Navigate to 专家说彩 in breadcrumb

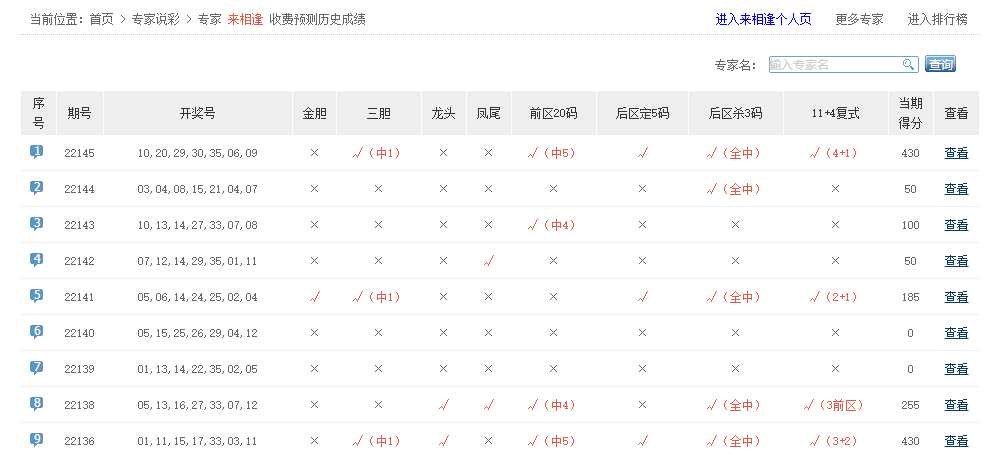coord(155,19)
